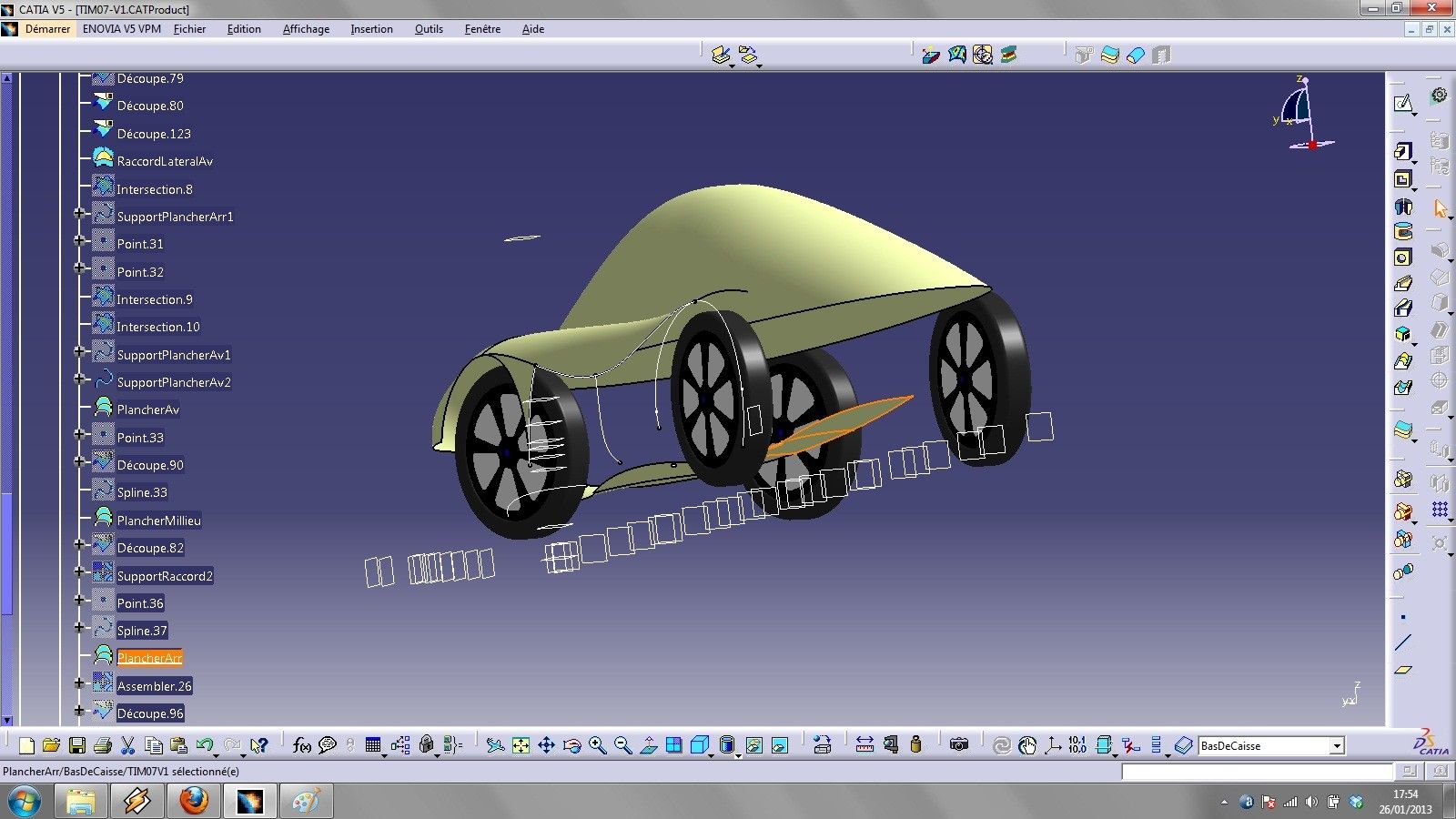Select PlancherMillieu in the specification tree
The width and height of the screenshot is (1456, 819).
coord(158,521)
